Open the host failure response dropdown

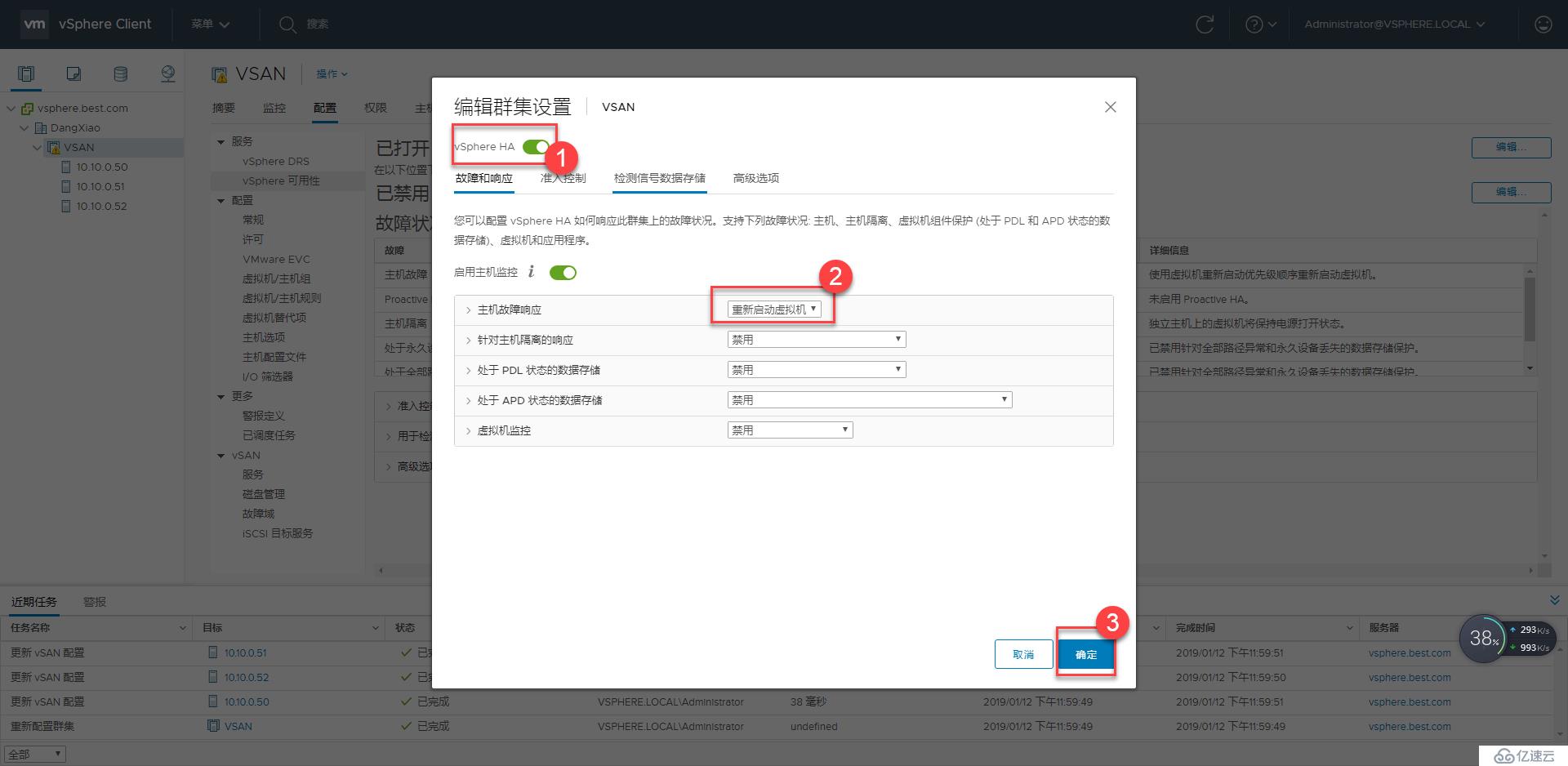tap(774, 310)
